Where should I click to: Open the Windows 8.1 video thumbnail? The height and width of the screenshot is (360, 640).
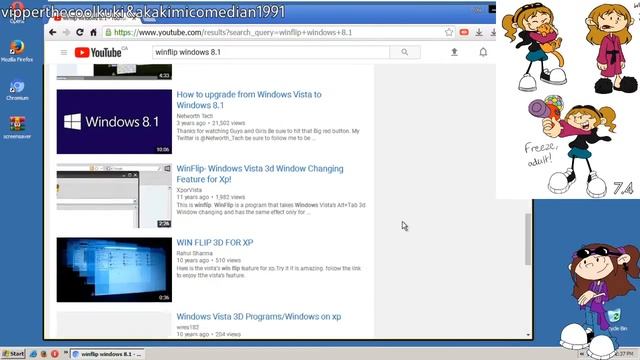[x=114, y=122]
